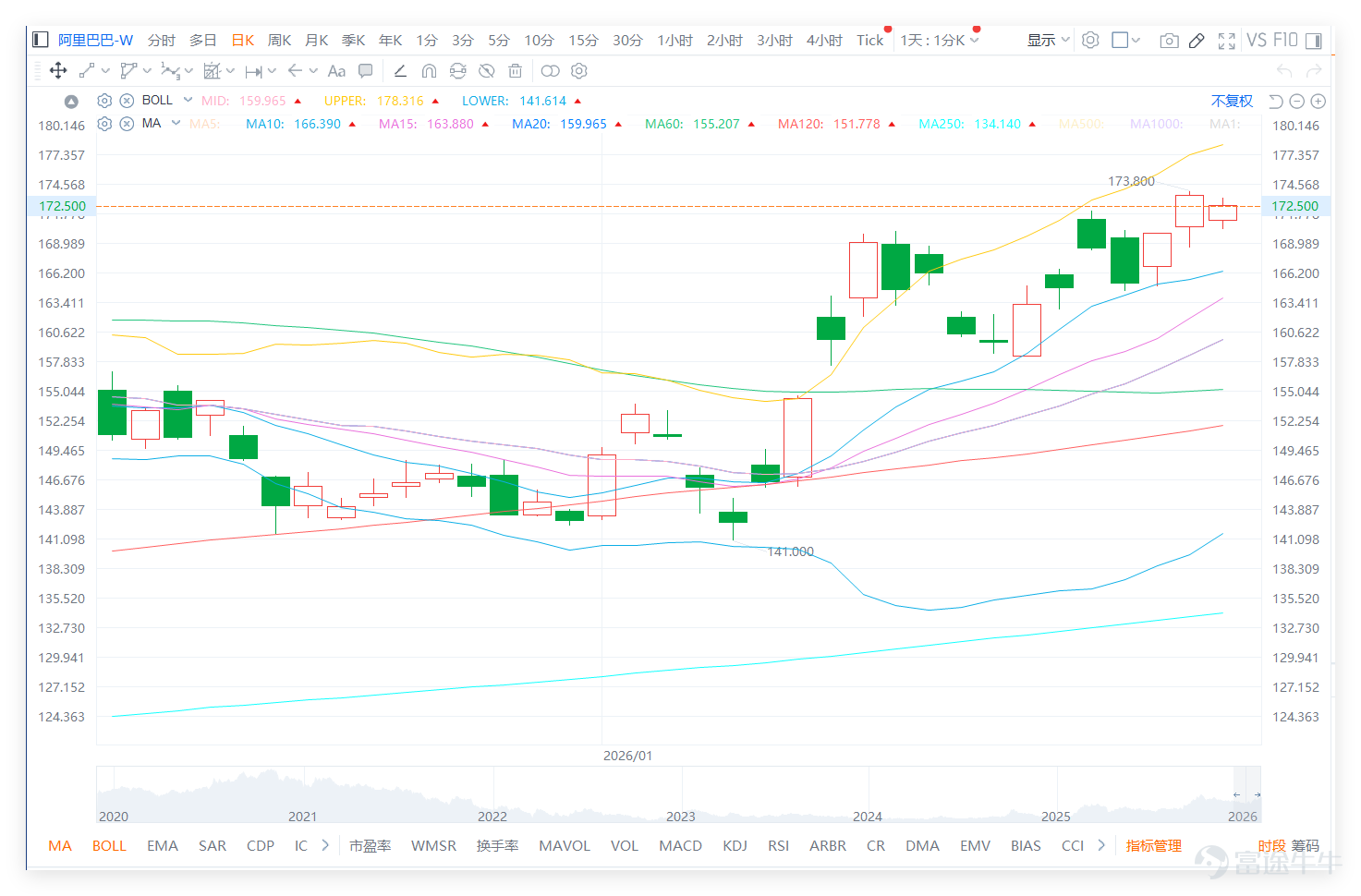Screen dimensions: 1361x896
Task: Select the magnet snap drawing tool
Action: 429,71
